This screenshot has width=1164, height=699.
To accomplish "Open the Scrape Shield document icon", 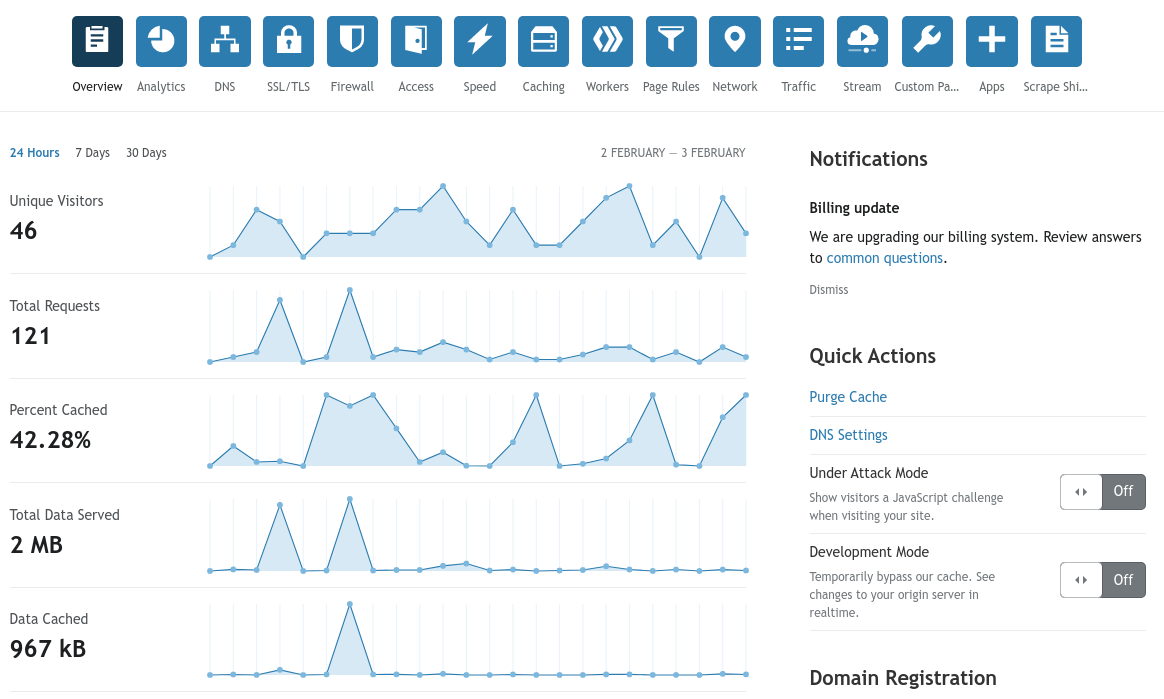I will (x=1056, y=41).
